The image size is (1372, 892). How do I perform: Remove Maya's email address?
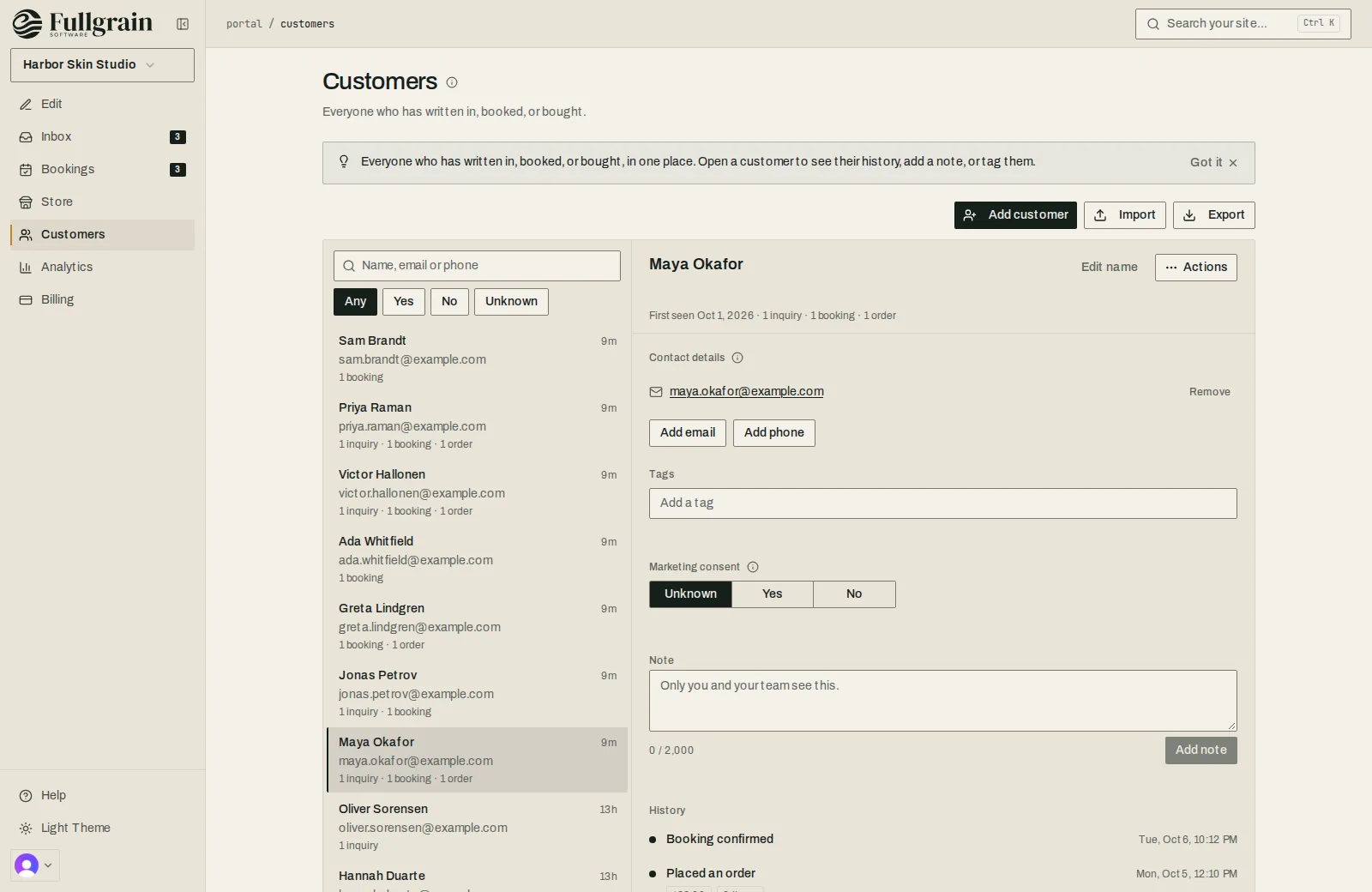[1209, 392]
